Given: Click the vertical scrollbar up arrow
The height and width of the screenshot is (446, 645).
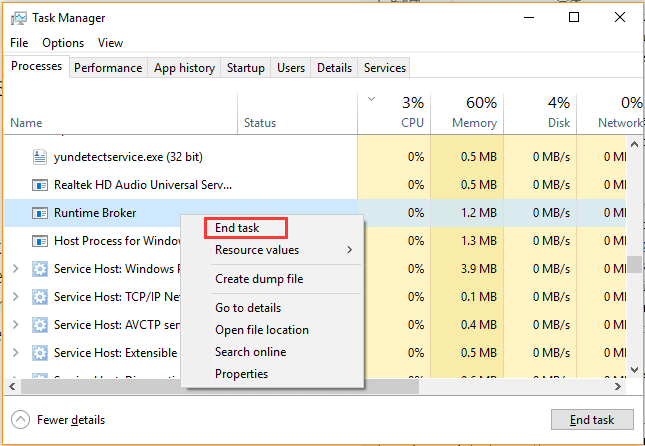Looking at the screenshot, I should tap(634, 144).
